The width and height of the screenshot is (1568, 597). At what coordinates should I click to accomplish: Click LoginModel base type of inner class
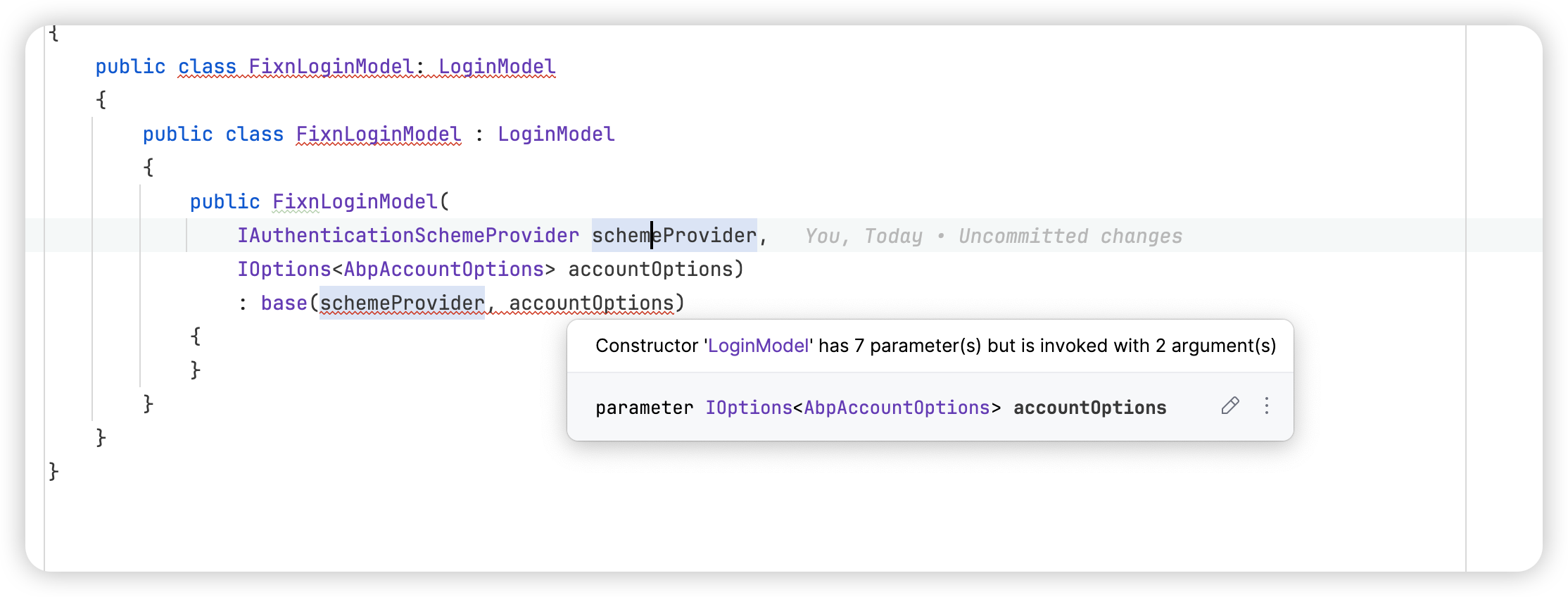(x=556, y=134)
